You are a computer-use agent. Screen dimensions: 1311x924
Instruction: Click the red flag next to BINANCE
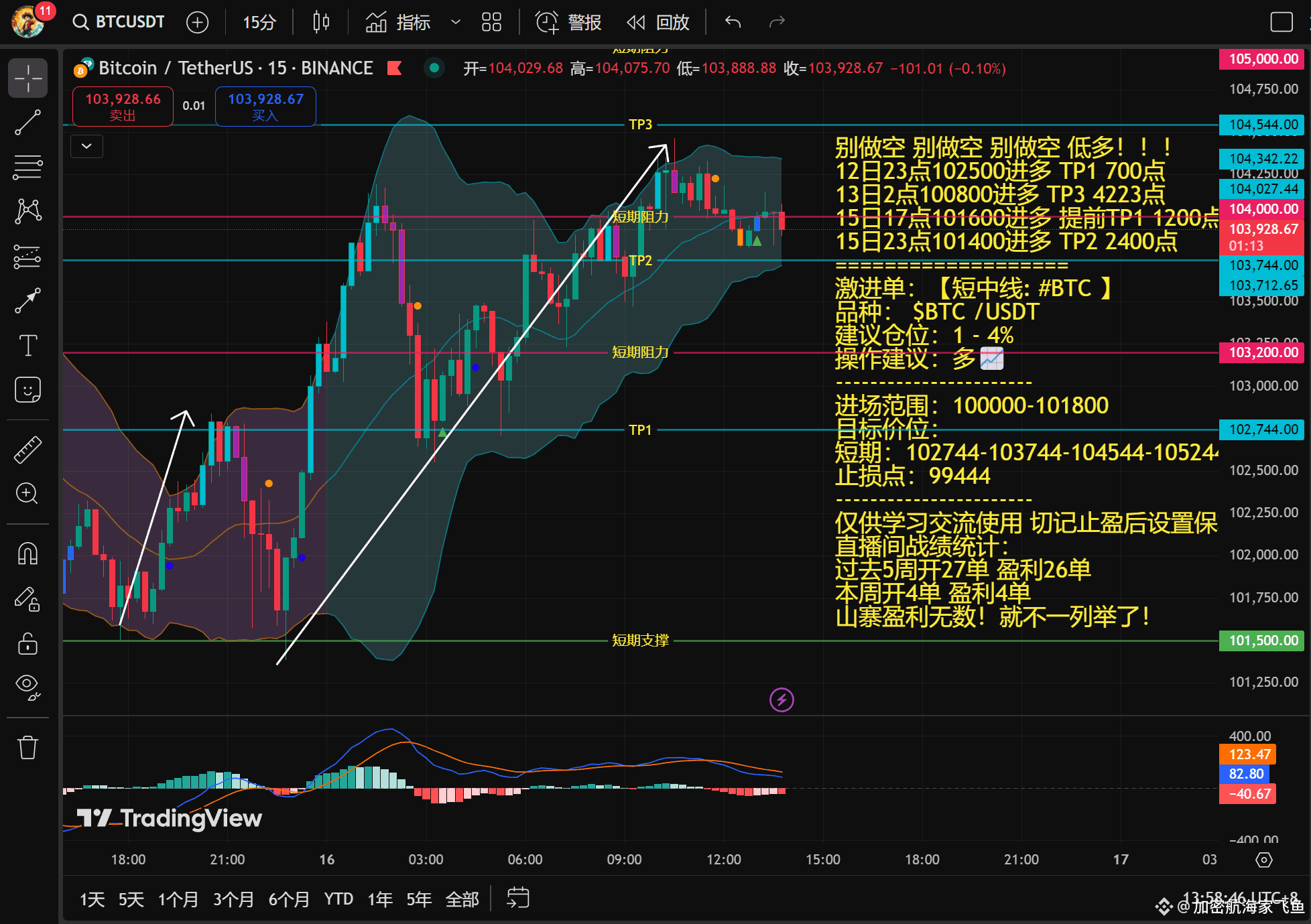click(395, 68)
